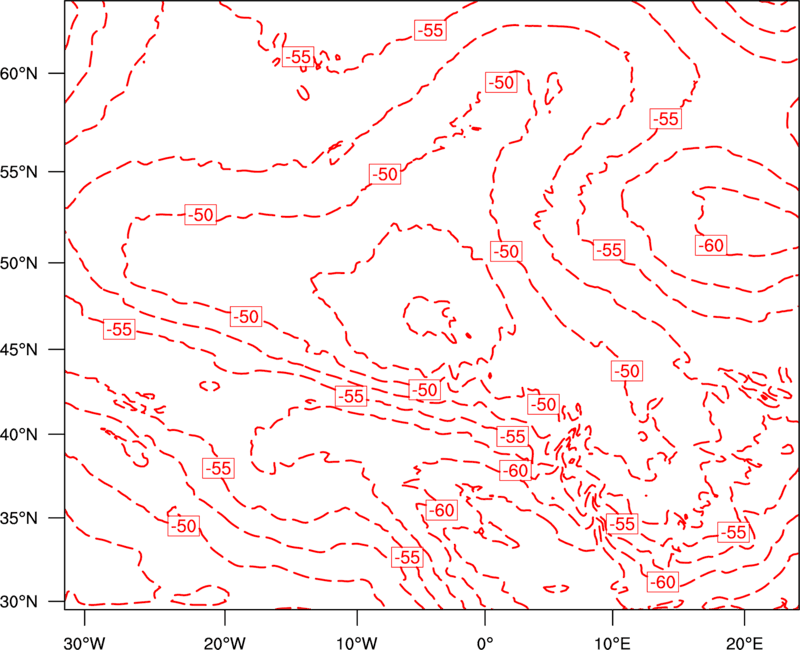800x650 pixels.
Task: Click the 30°N latitude axis label
Action: (x=19, y=602)
